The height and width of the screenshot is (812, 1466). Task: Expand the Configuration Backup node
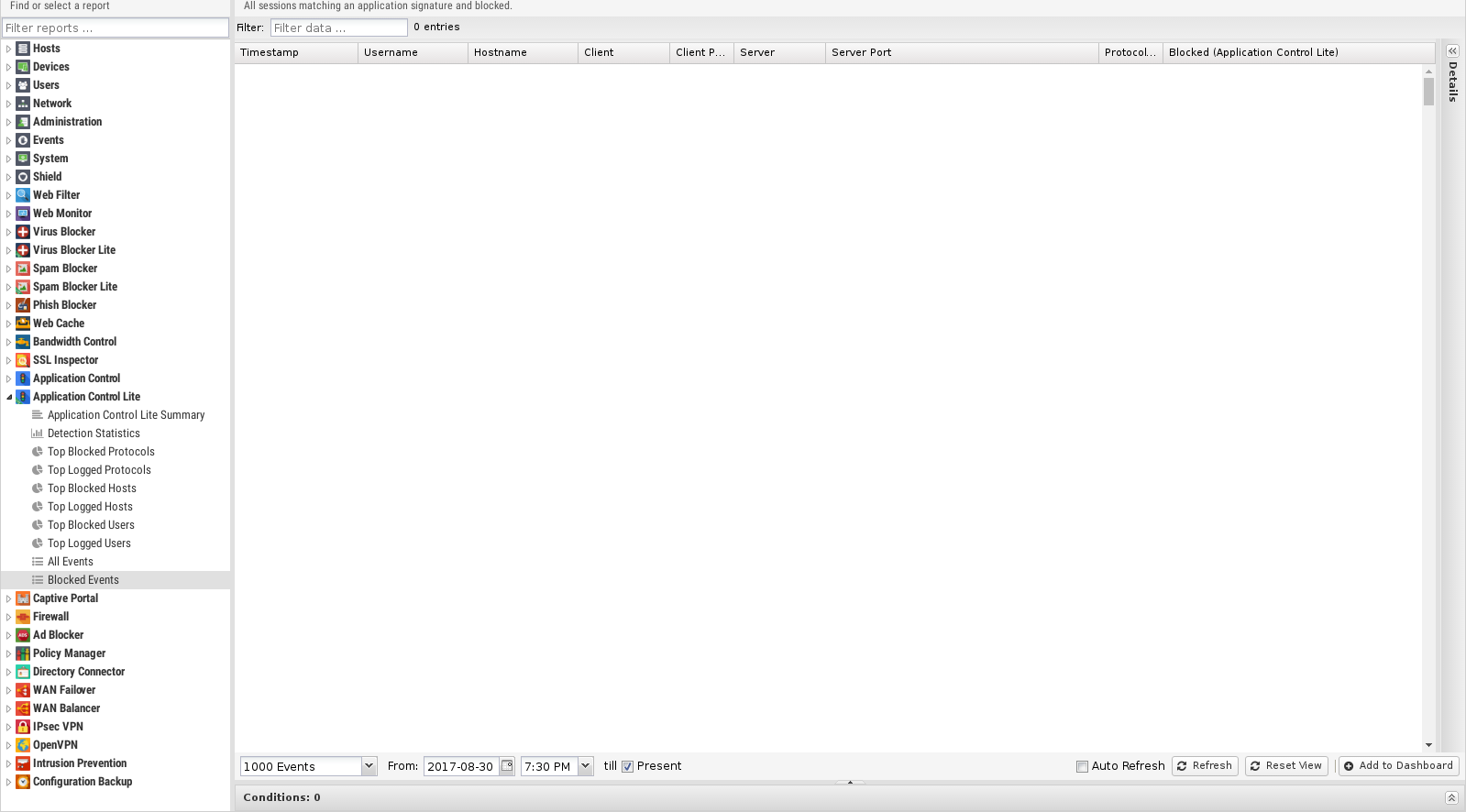click(8, 782)
